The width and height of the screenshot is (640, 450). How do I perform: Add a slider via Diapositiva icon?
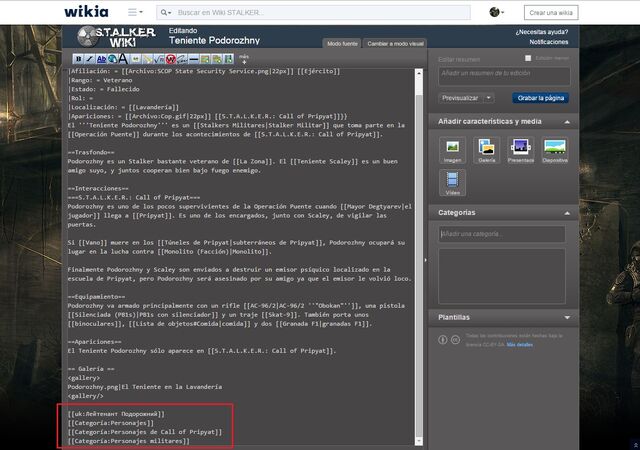(x=555, y=150)
